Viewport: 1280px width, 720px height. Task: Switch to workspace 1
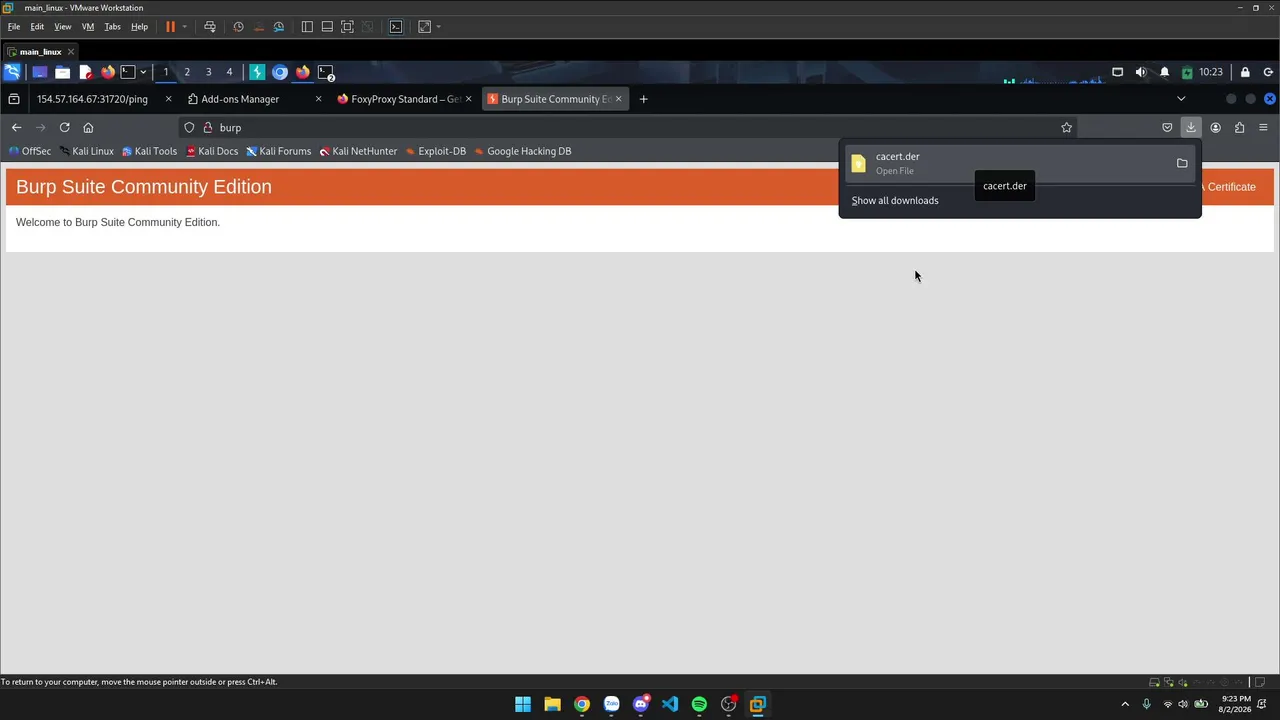[x=166, y=72]
